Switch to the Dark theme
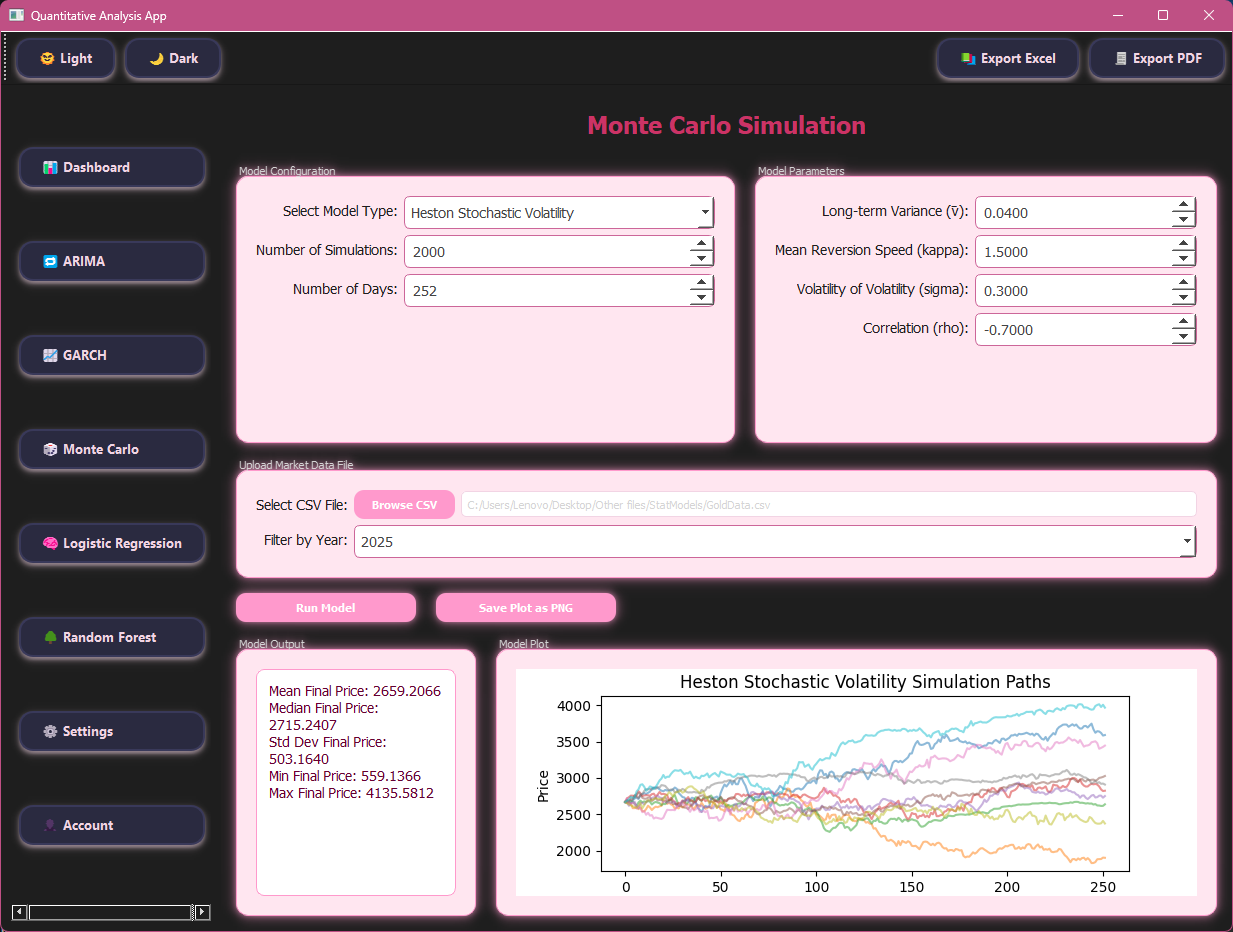This screenshot has width=1233, height=932. tap(173, 59)
